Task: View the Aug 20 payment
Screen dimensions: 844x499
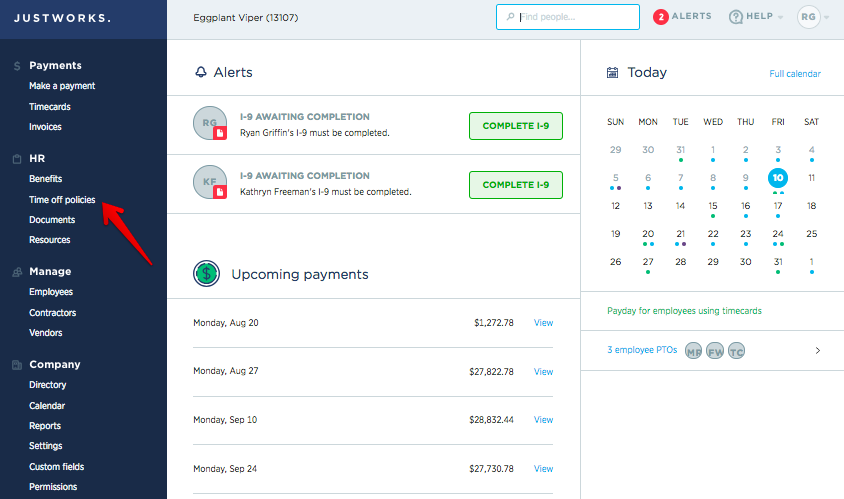Action: click(x=543, y=323)
